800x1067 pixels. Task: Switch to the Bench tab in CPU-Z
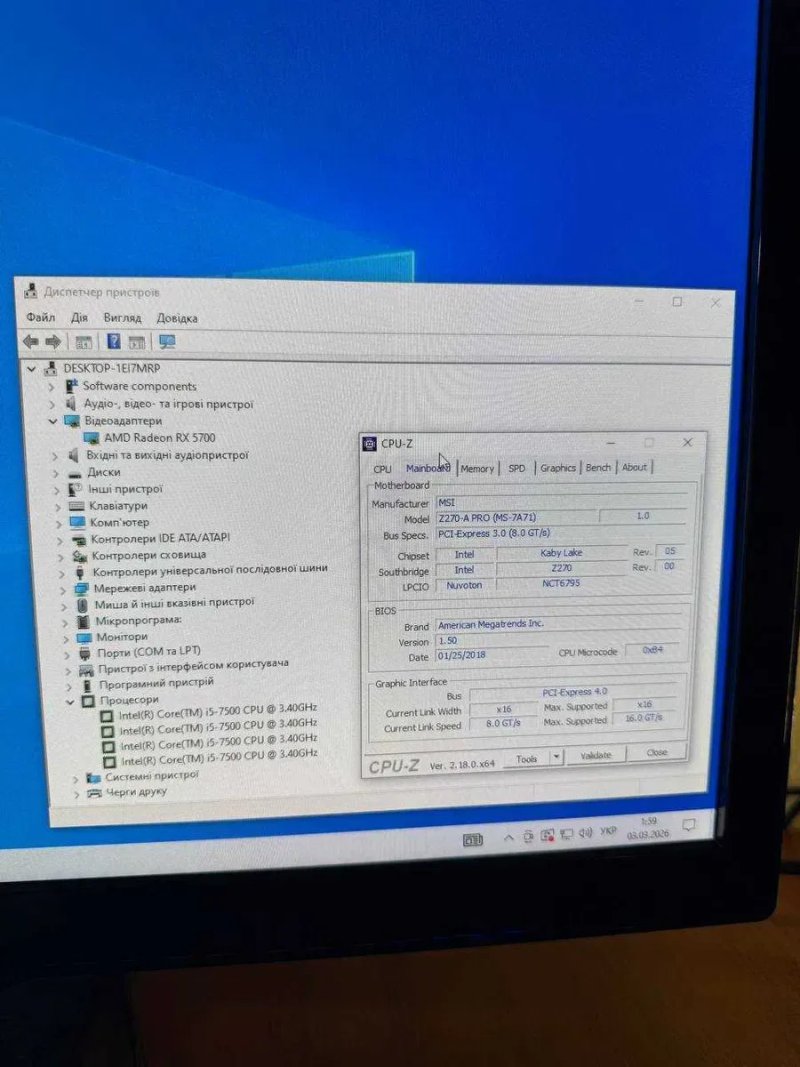[598, 467]
